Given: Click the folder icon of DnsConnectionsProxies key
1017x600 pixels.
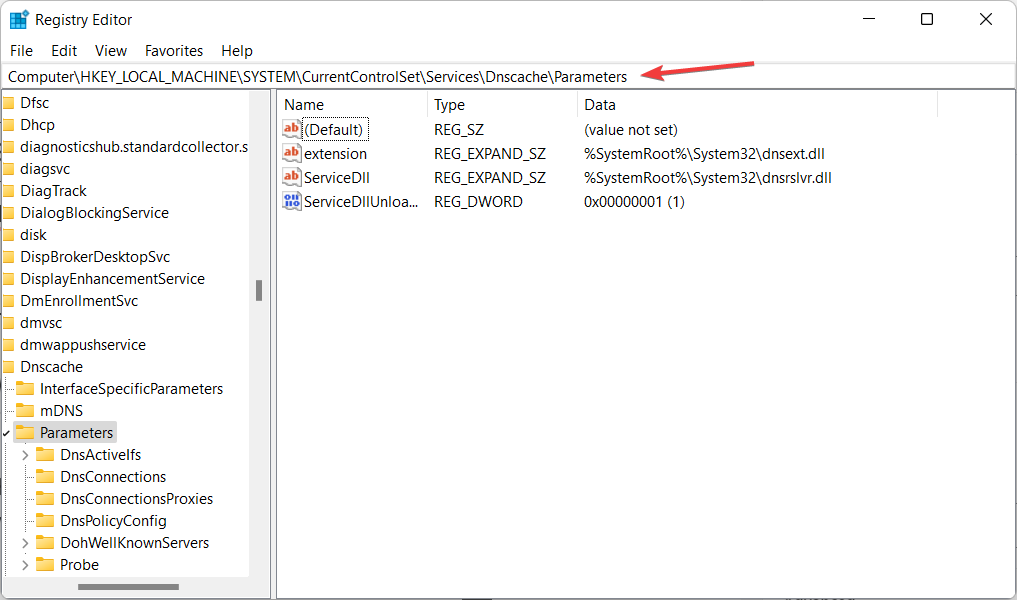Looking at the screenshot, I should tap(45, 498).
